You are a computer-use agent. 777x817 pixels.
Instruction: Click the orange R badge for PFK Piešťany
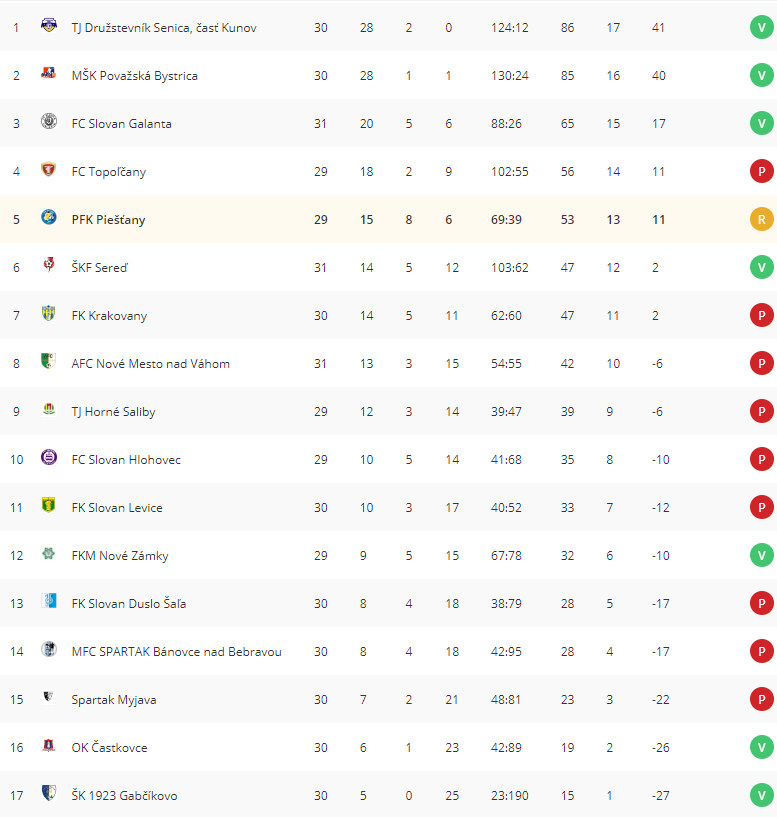[x=761, y=219]
